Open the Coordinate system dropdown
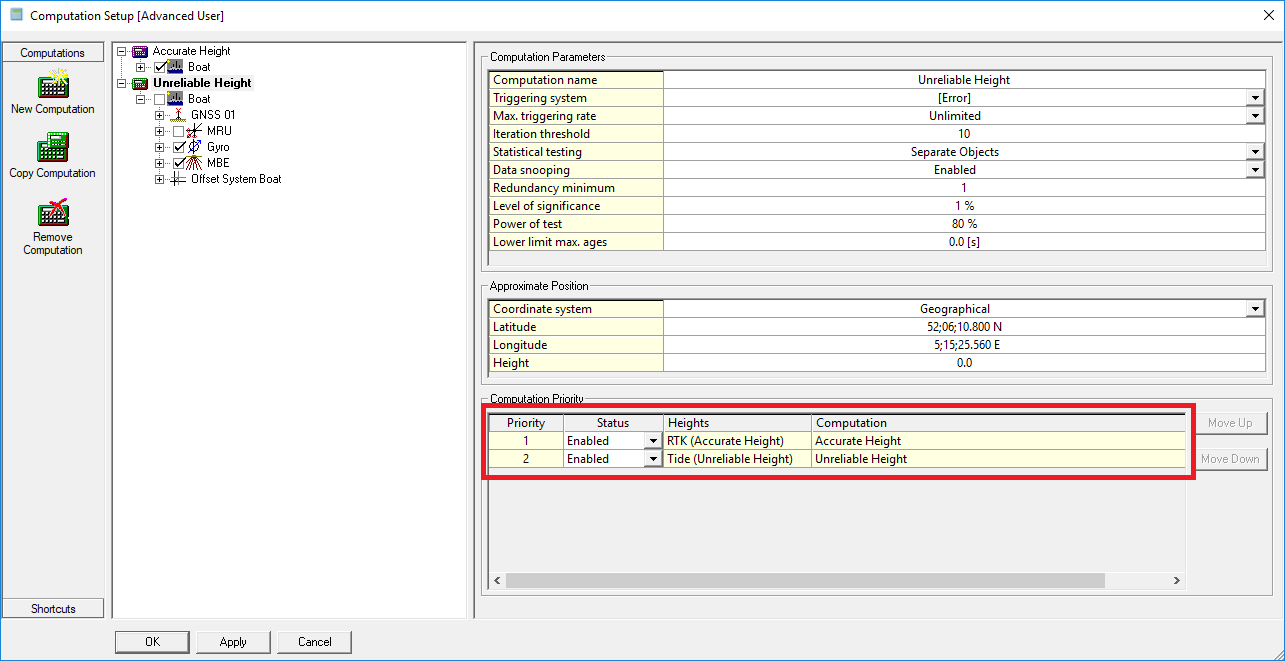The image size is (1285, 661). [1255, 309]
